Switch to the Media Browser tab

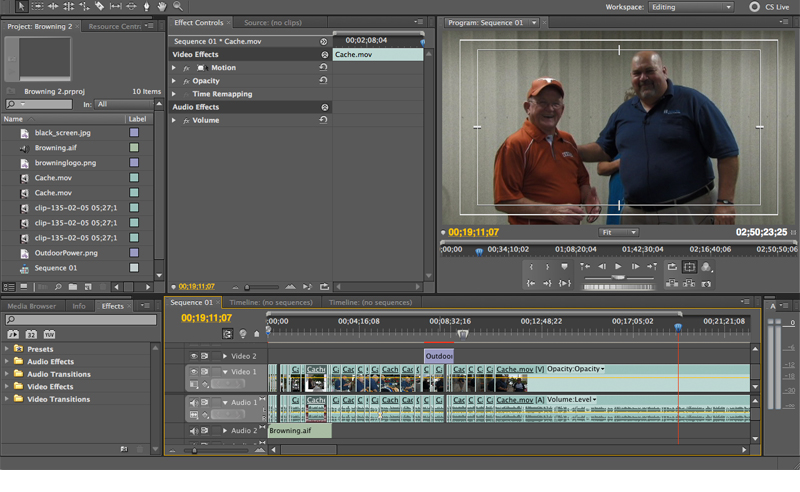tap(32, 306)
